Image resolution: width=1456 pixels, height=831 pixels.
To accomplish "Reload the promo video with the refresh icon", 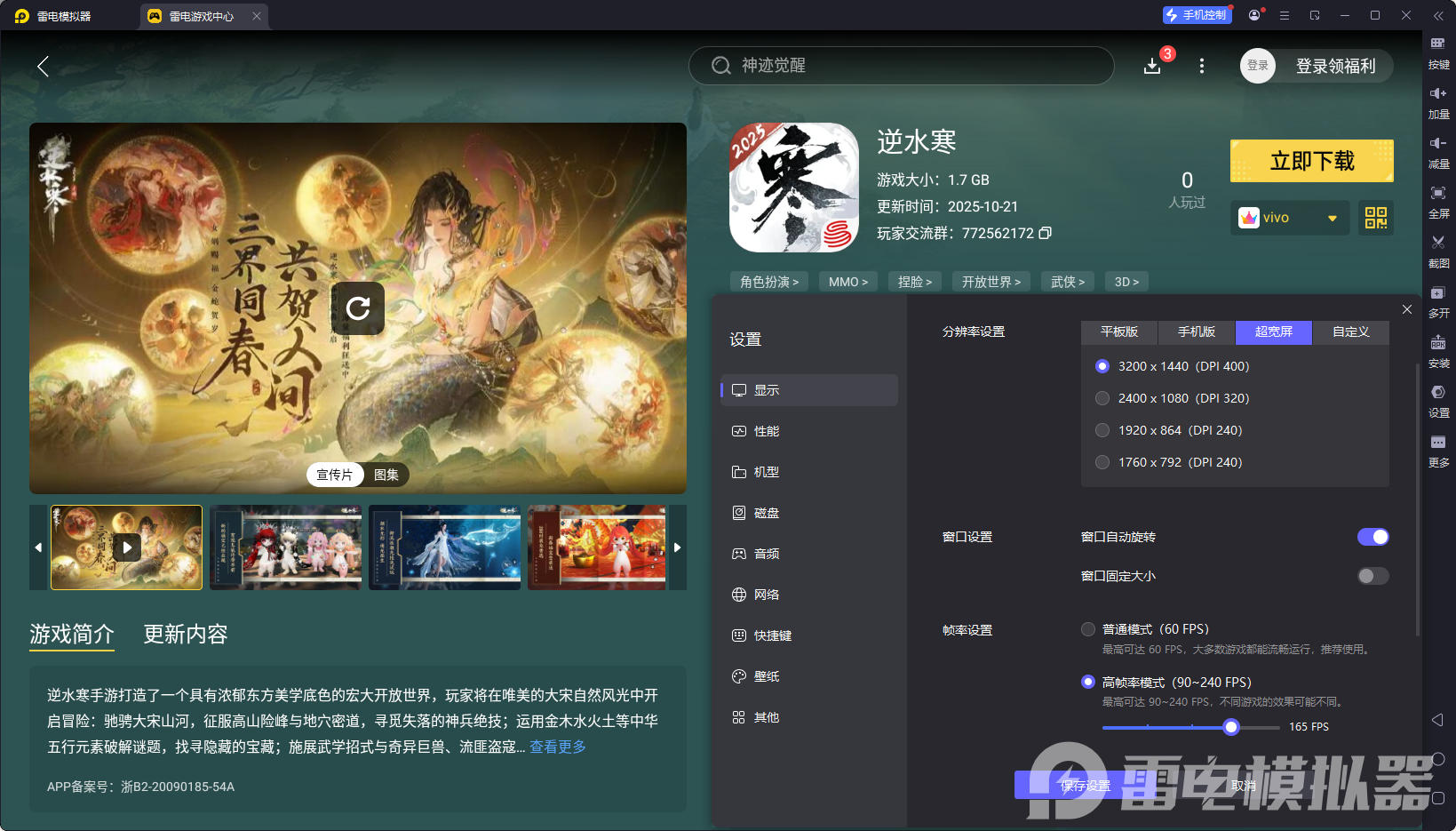I will pyautogui.click(x=358, y=308).
